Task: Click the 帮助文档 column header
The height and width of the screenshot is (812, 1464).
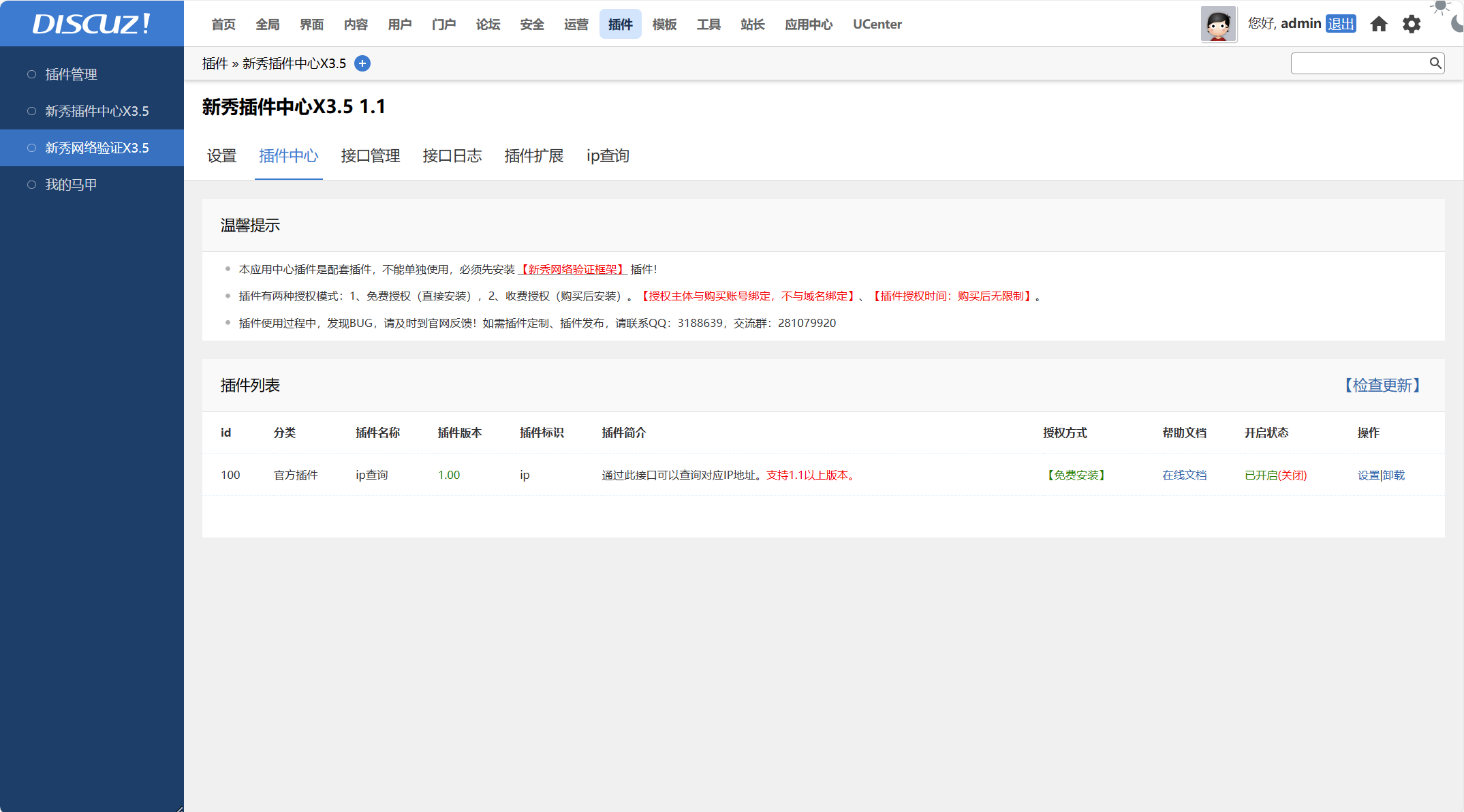Action: pos(1185,433)
